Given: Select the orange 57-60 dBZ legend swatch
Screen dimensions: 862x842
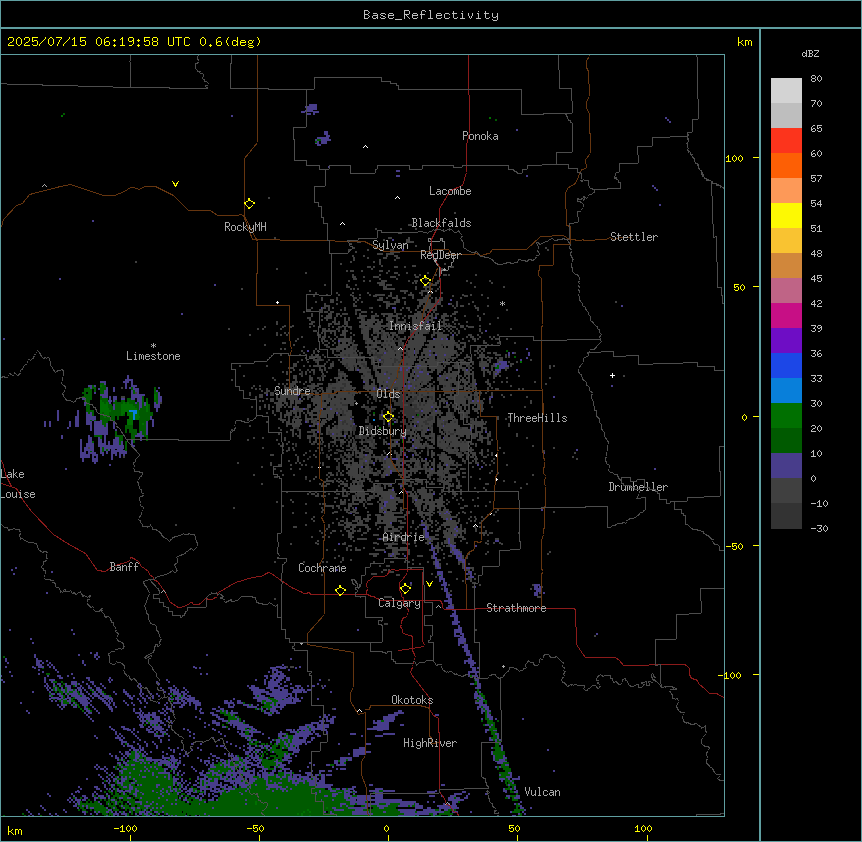Looking at the screenshot, I should [x=786, y=165].
